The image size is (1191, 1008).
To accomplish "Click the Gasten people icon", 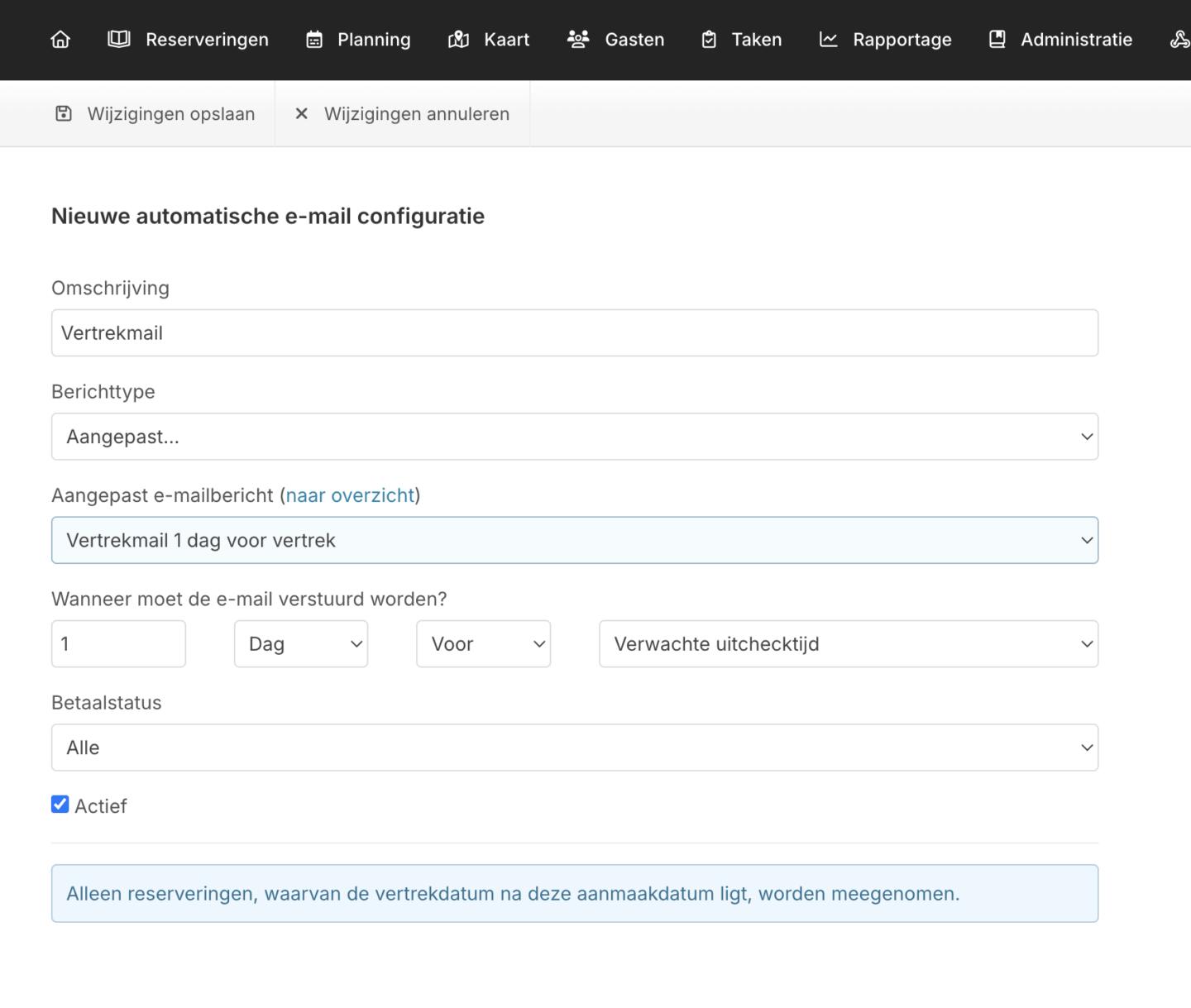I will click(578, 40).
